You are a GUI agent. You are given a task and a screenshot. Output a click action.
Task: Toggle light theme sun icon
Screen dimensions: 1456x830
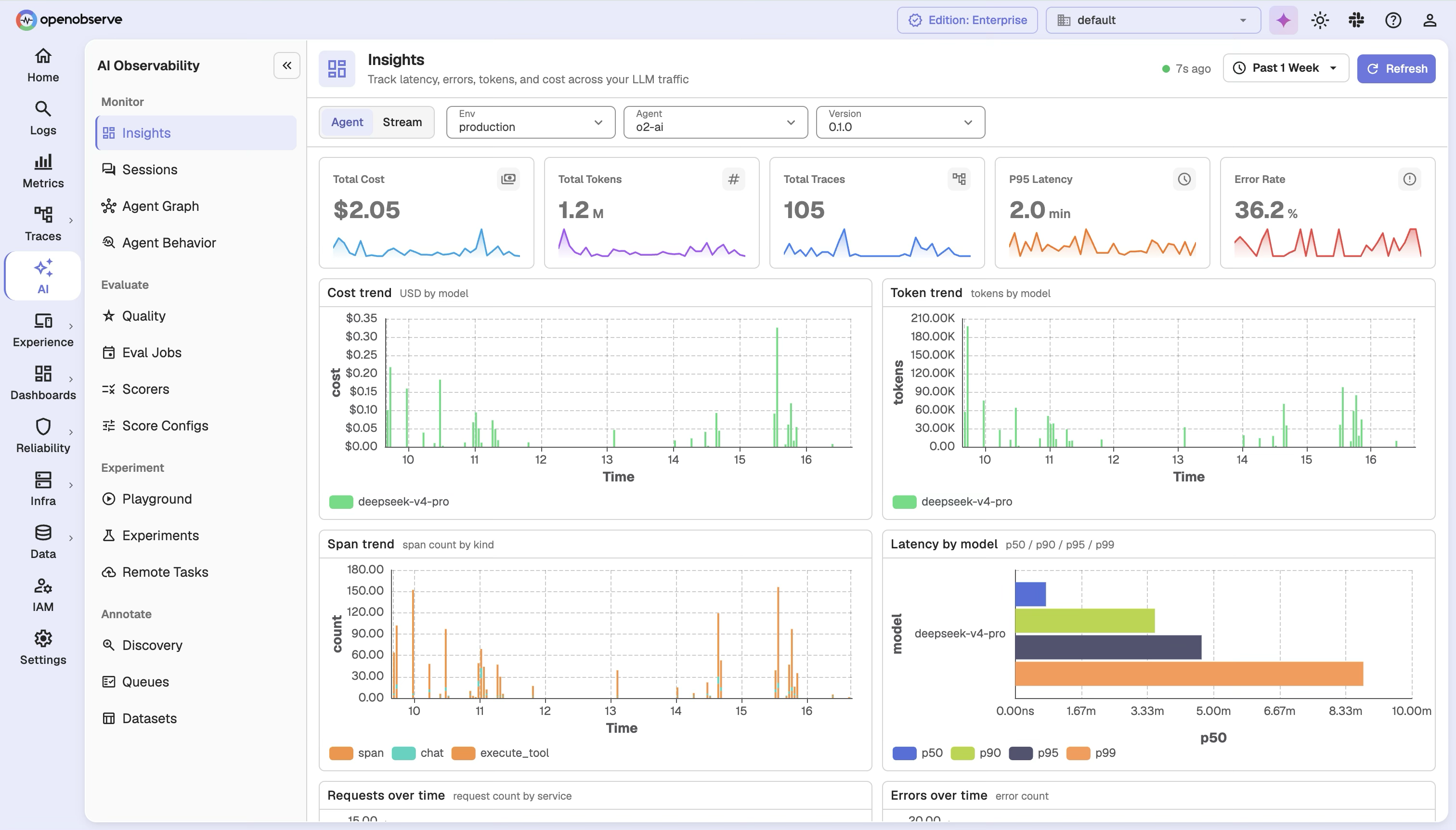pyautogui.click(x=1320, y=21)
